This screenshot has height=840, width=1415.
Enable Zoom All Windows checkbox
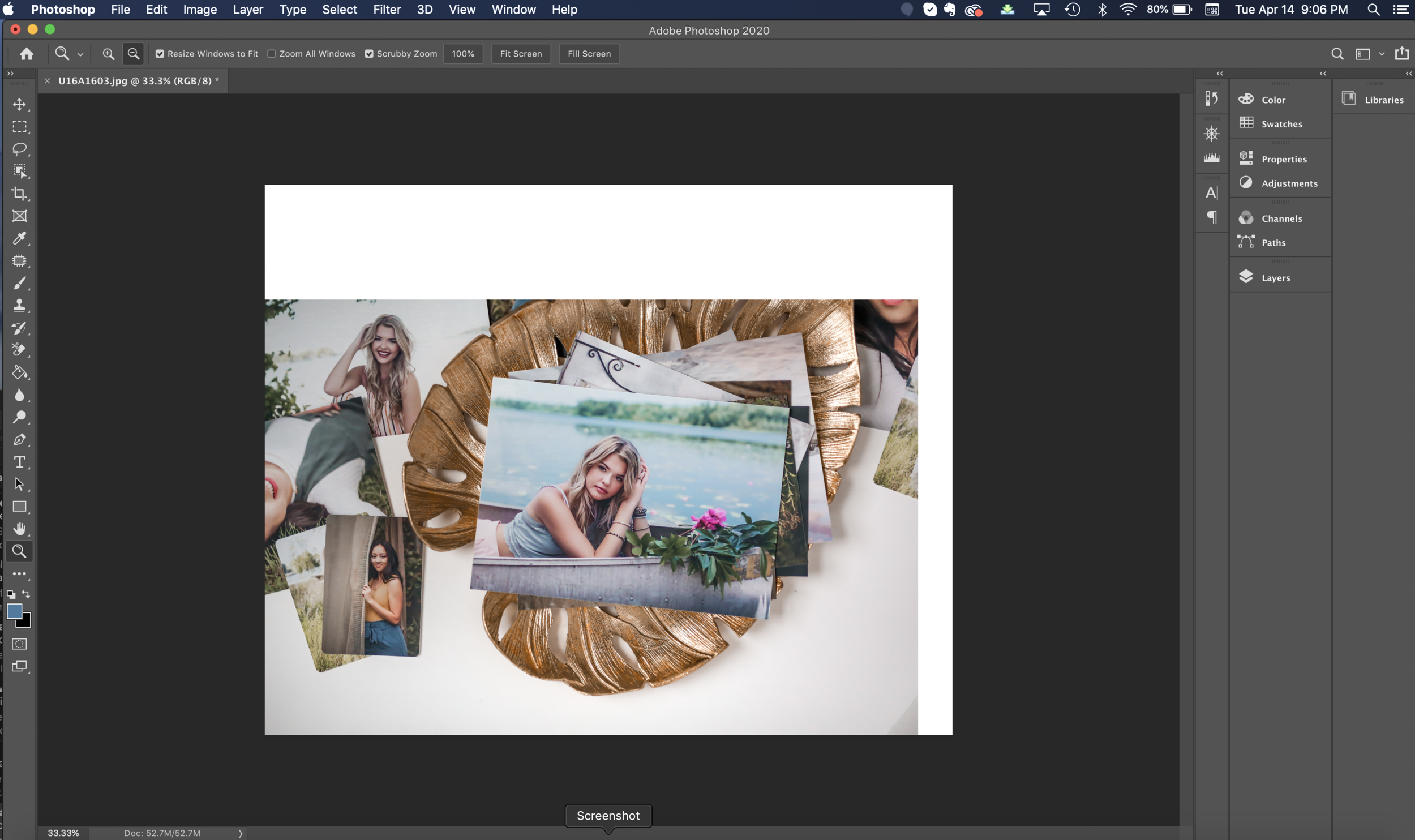click(x=272, y=54)
